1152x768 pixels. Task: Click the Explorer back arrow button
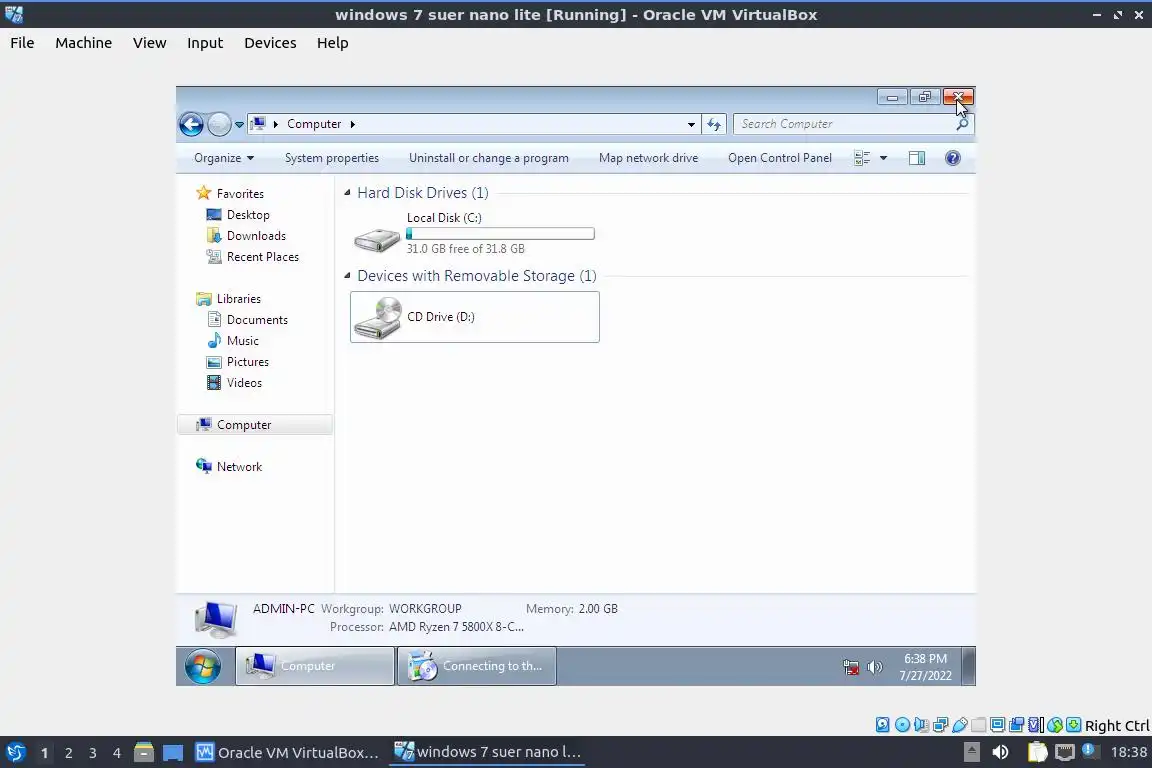pyautogui.click(x=192, y=124)
